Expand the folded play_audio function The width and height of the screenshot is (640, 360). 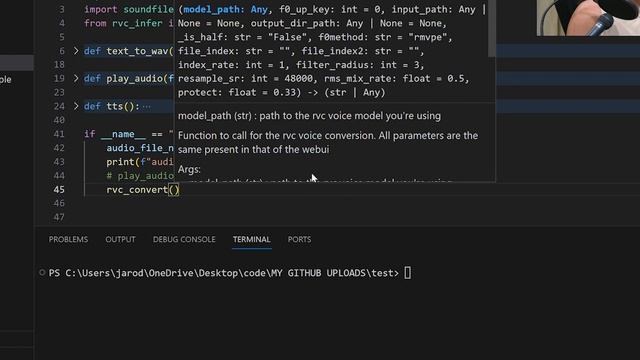76,78
